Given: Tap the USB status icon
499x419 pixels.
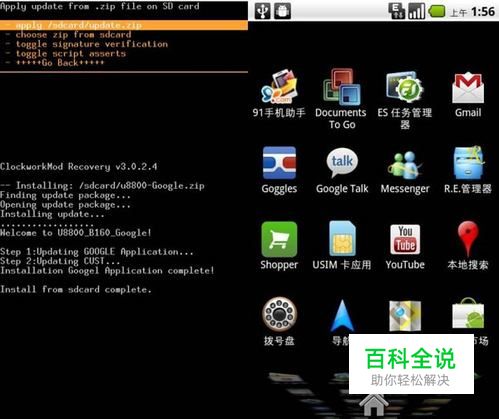Looking at the screenshot, I should coord(263,11).
